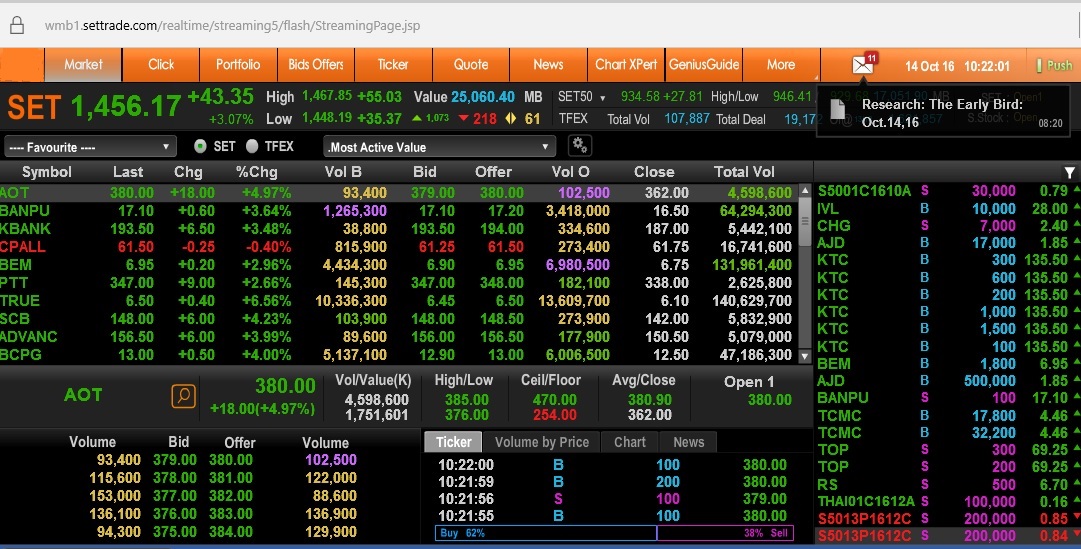Image resolution: width=1081 pixels, height=549 pixels.
Task: Click the ticker filter funnel icon
Action: pos(1069,172)
